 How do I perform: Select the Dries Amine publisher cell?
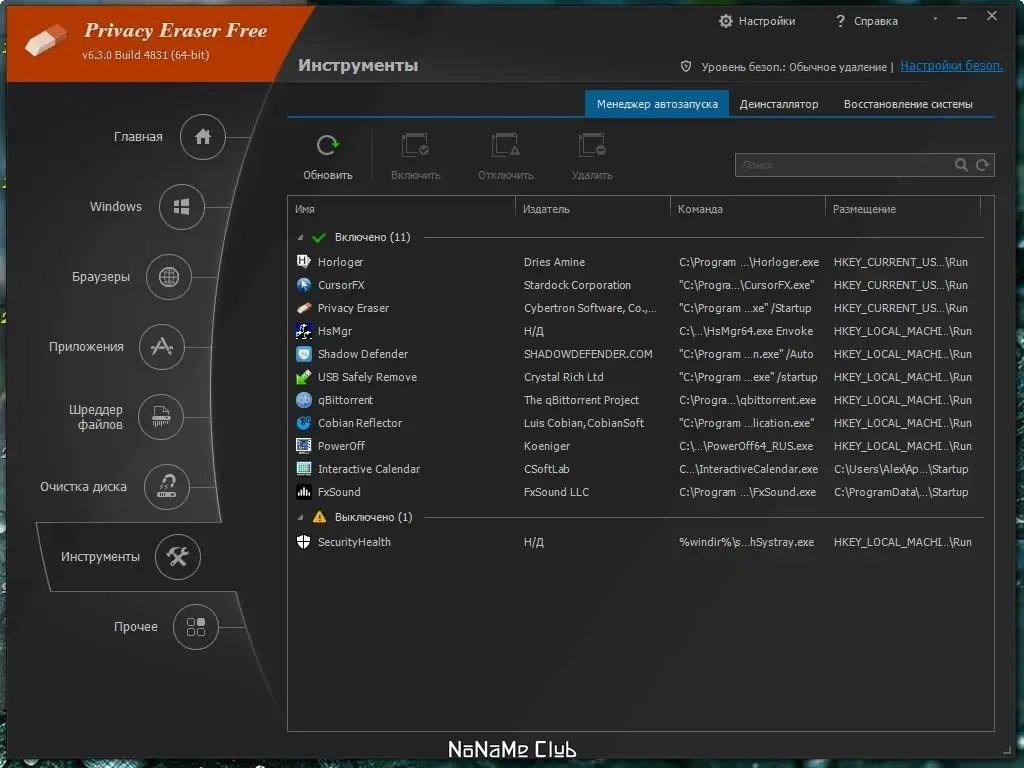pyautogui.click(x=554, y=262)
